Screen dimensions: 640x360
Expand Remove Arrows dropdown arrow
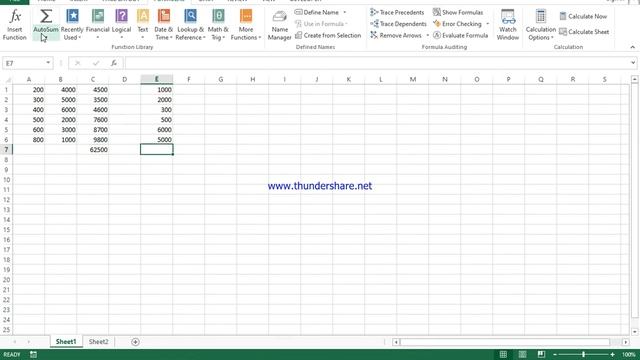click(x=427, y=36)
